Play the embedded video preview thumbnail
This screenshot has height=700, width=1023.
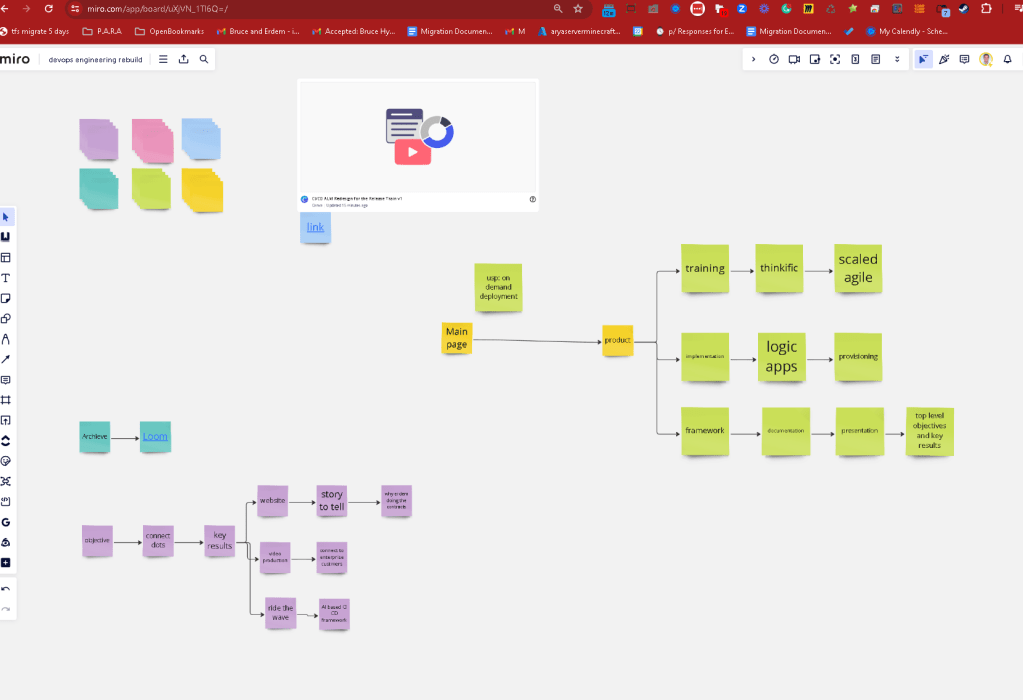pos(412,152)
